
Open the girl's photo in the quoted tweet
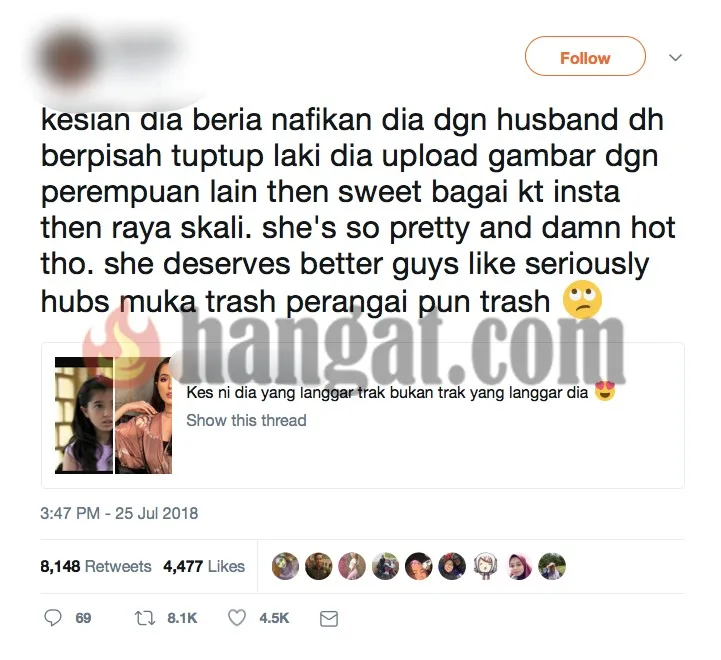(x=84, y=415)
